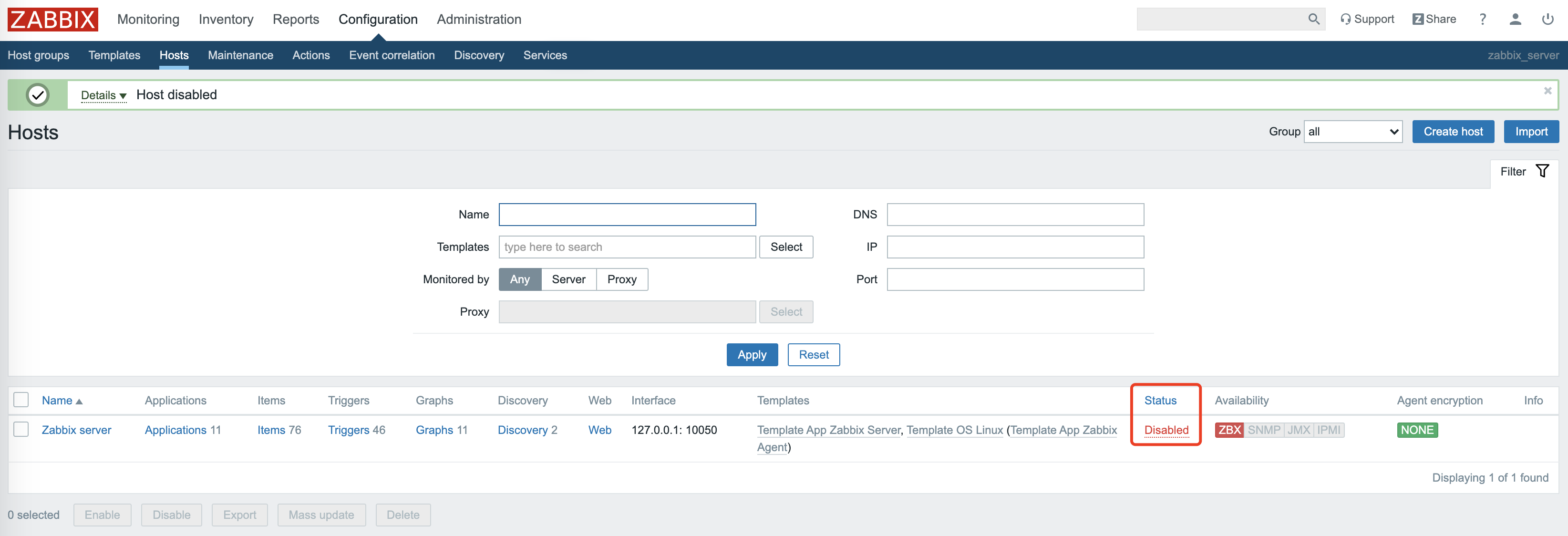
Task: Click the Name filter field
Action: coord(627,215)
